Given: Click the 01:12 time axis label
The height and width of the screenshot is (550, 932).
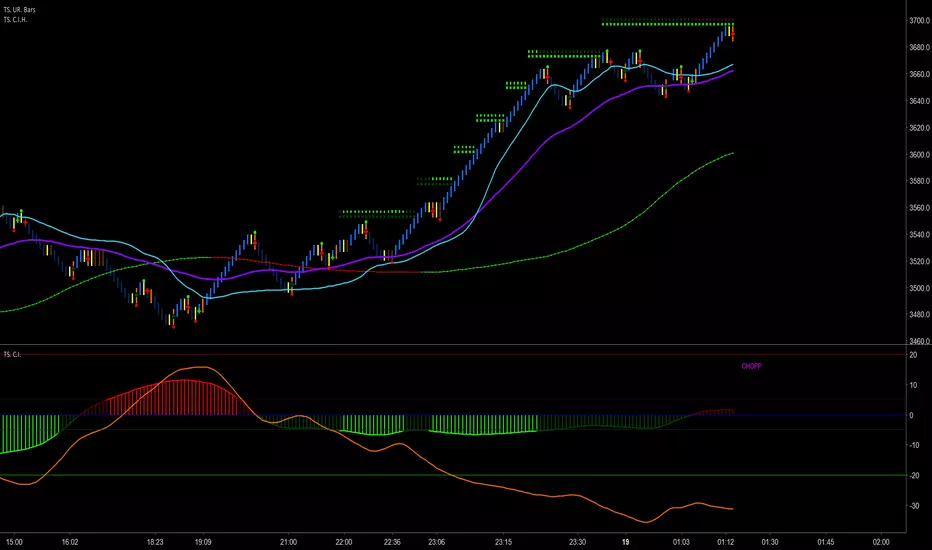Looking at the screenshot, I should tap(726, 541).
